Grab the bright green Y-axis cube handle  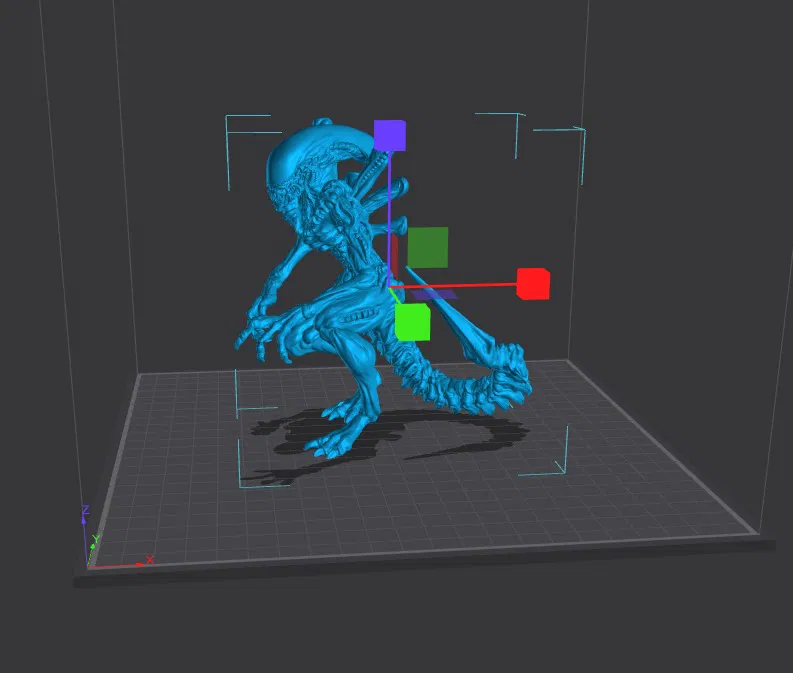click(x=412, y=322)
